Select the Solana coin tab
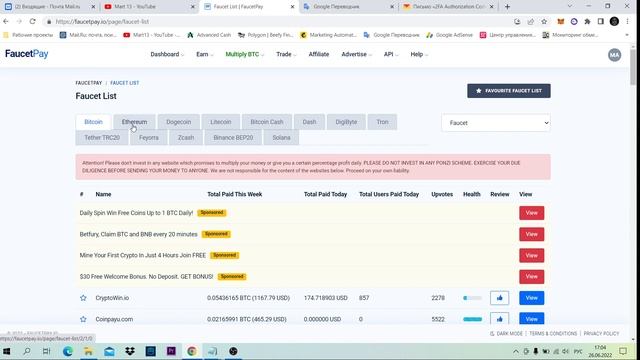This screenshot has width=640, height=360. click(281, 138)
